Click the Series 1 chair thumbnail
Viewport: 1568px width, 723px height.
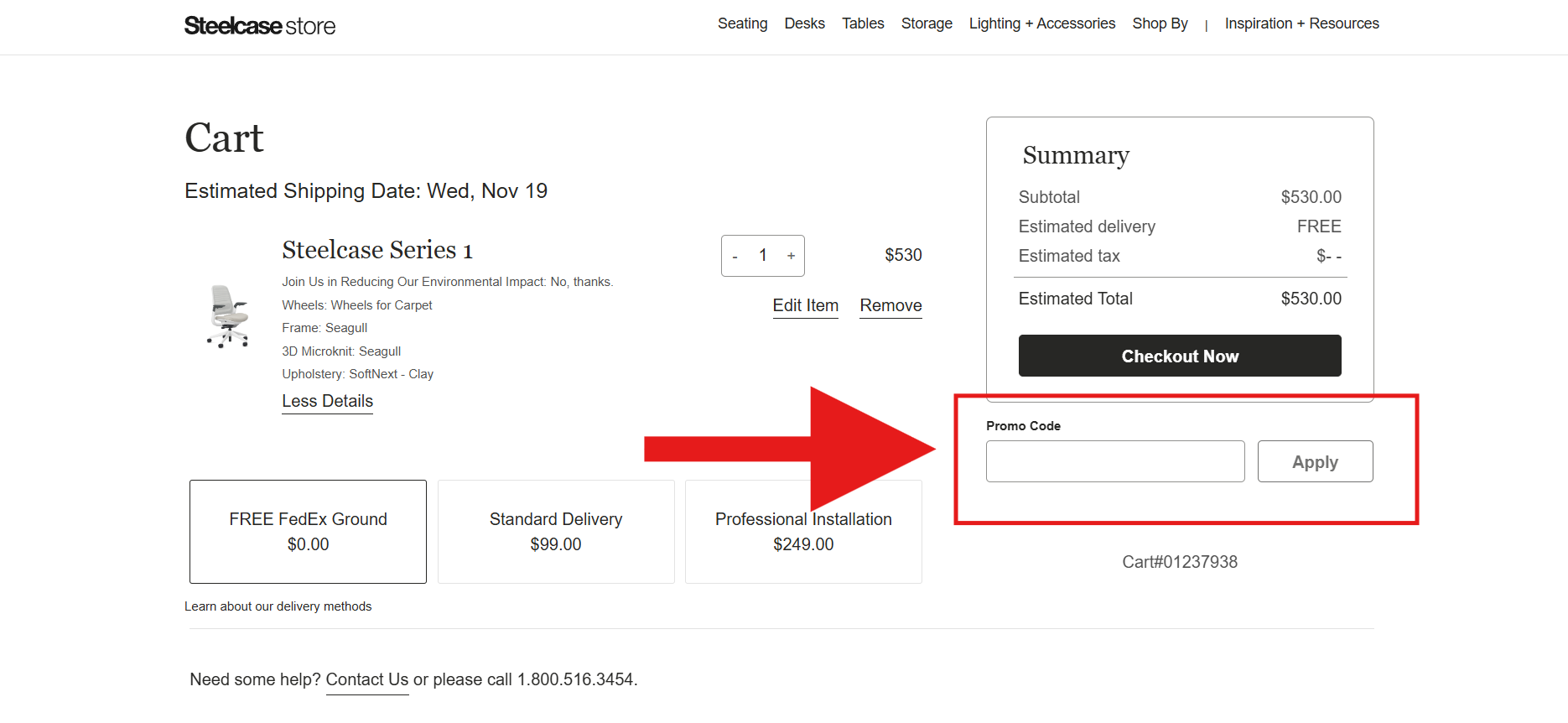click(226, 317)
